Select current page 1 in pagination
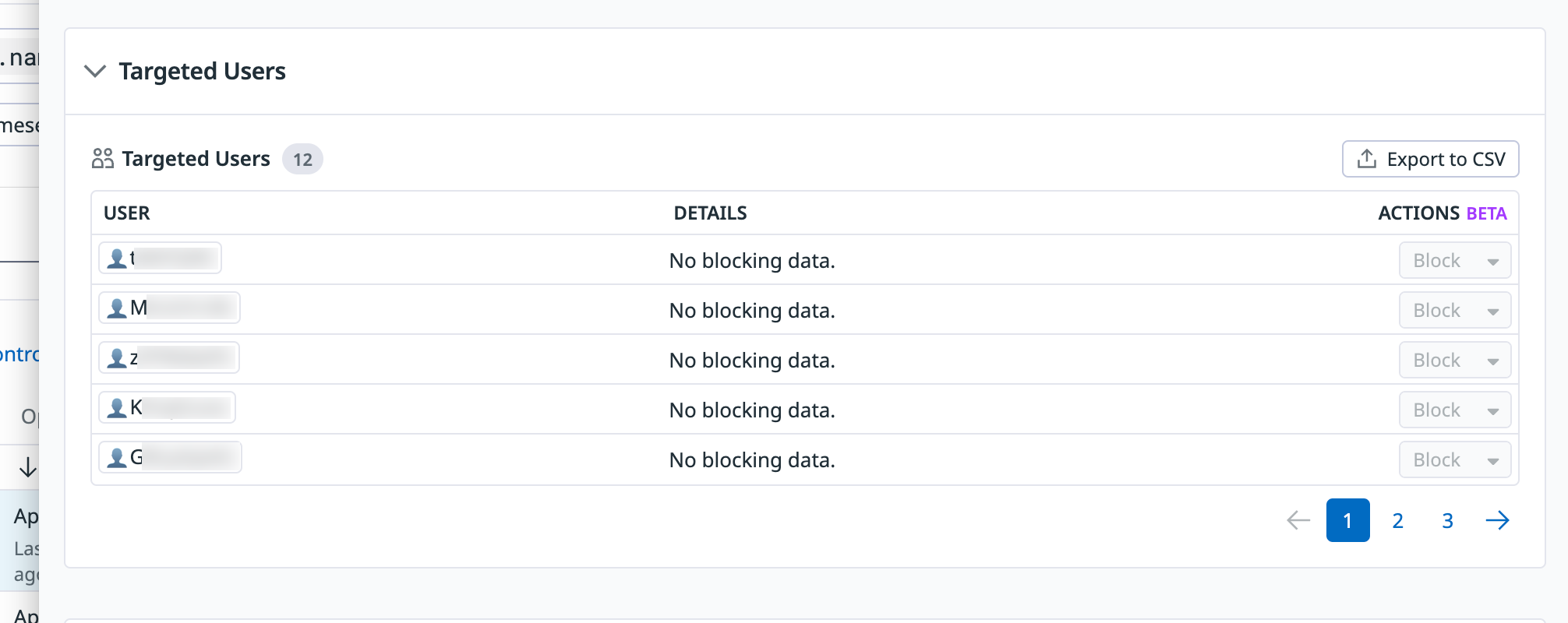1568x623 pixels. 1347,520
